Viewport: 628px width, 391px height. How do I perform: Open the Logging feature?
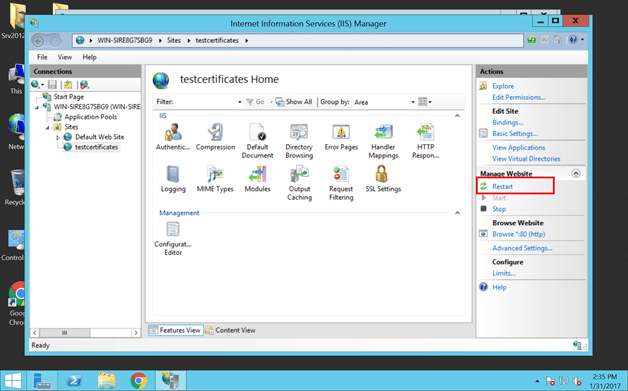173,179
